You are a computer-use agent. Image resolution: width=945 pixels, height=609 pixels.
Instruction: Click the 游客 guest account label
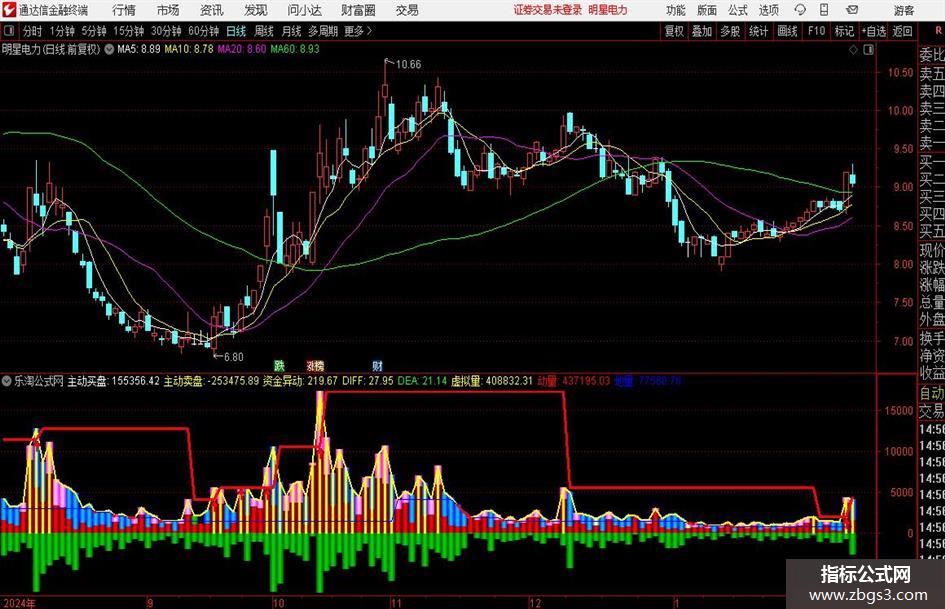tap(903, 10)
